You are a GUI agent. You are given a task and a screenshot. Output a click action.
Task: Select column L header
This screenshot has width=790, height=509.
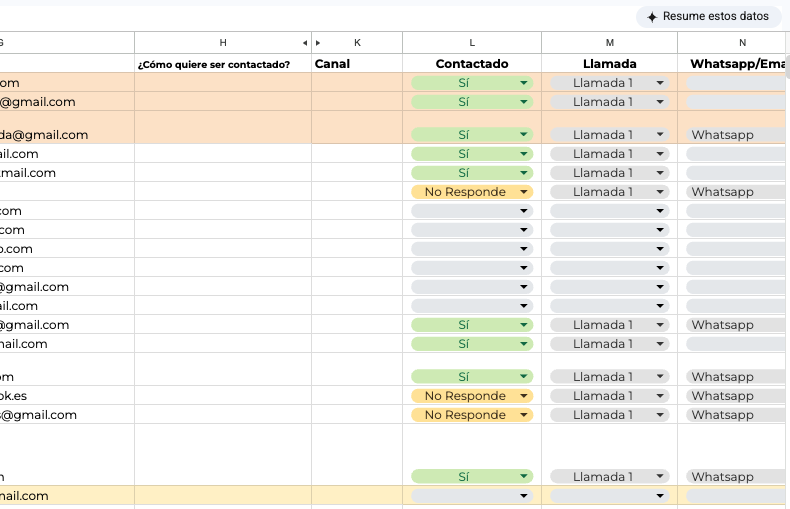(472, 43)
